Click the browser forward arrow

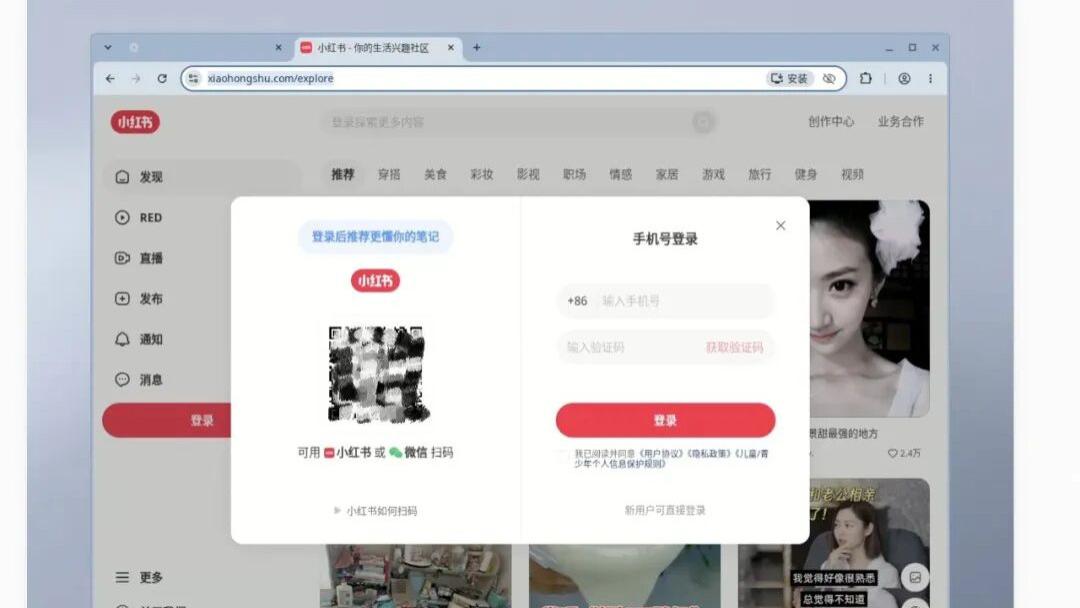[136, 78]
